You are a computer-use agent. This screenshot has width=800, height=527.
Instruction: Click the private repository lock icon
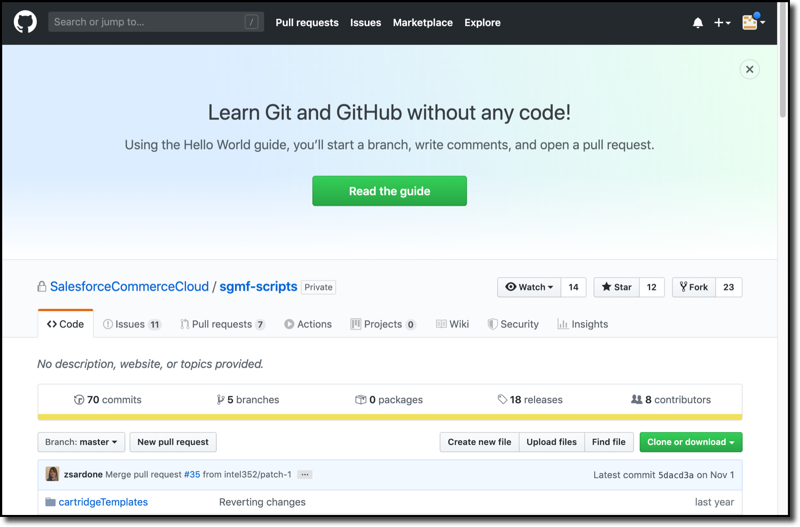(42, 287)
